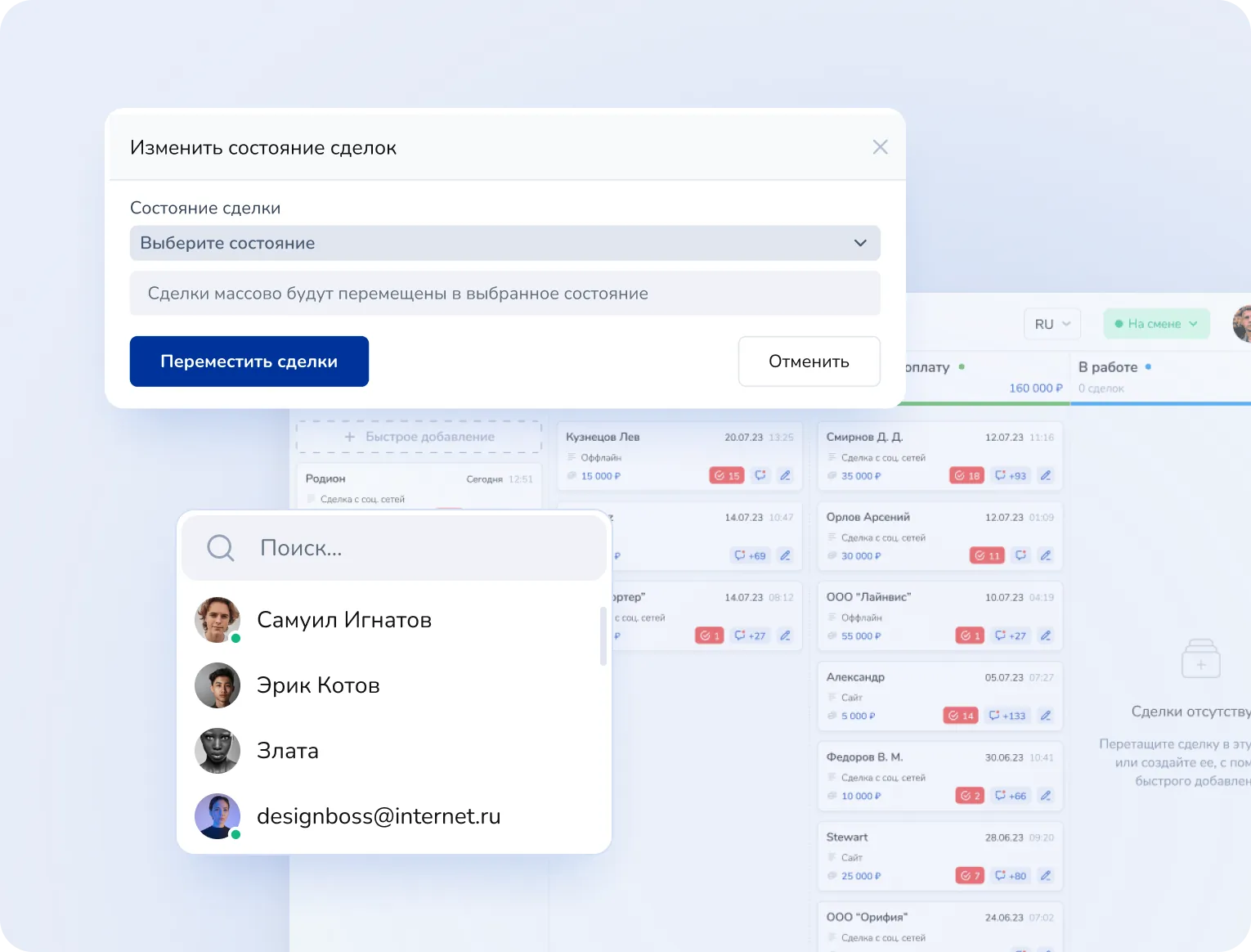Click edit pencil on Федоров В. М. card

(1045, 796)
